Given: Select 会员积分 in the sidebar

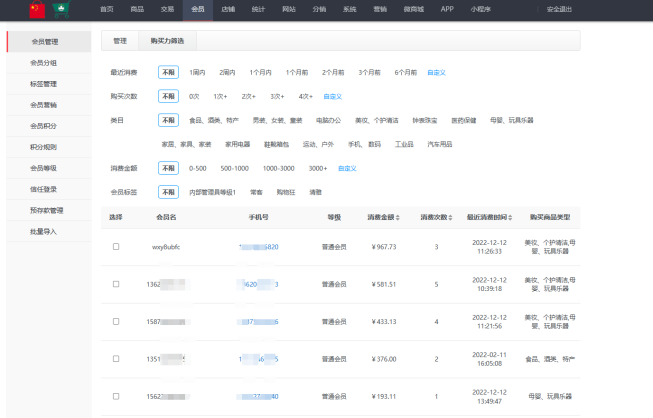Looking at the screenshot, I should (x=49, y=126).
